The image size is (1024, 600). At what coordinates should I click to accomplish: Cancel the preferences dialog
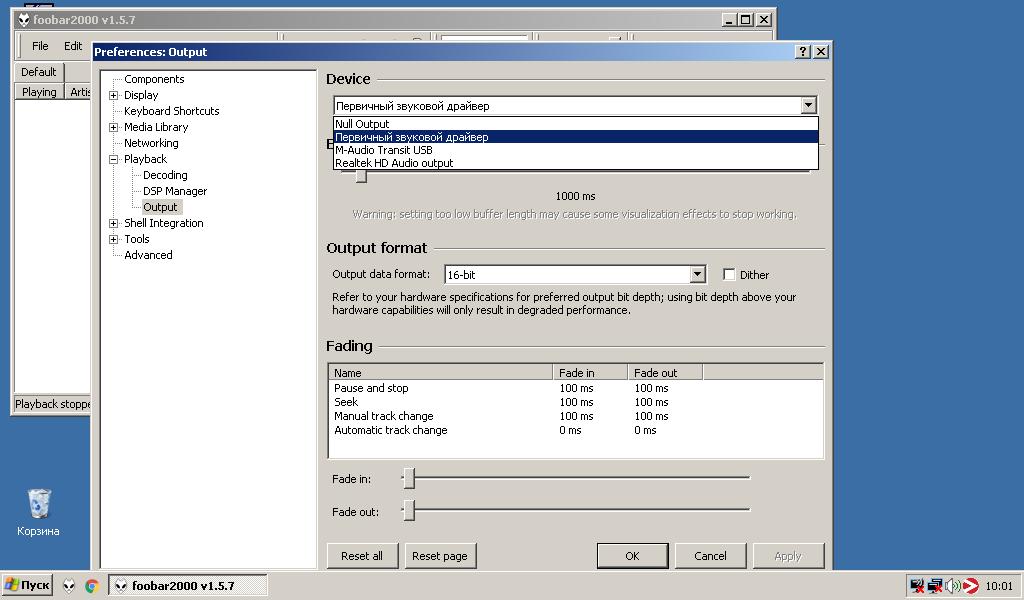tap(710, 556)
